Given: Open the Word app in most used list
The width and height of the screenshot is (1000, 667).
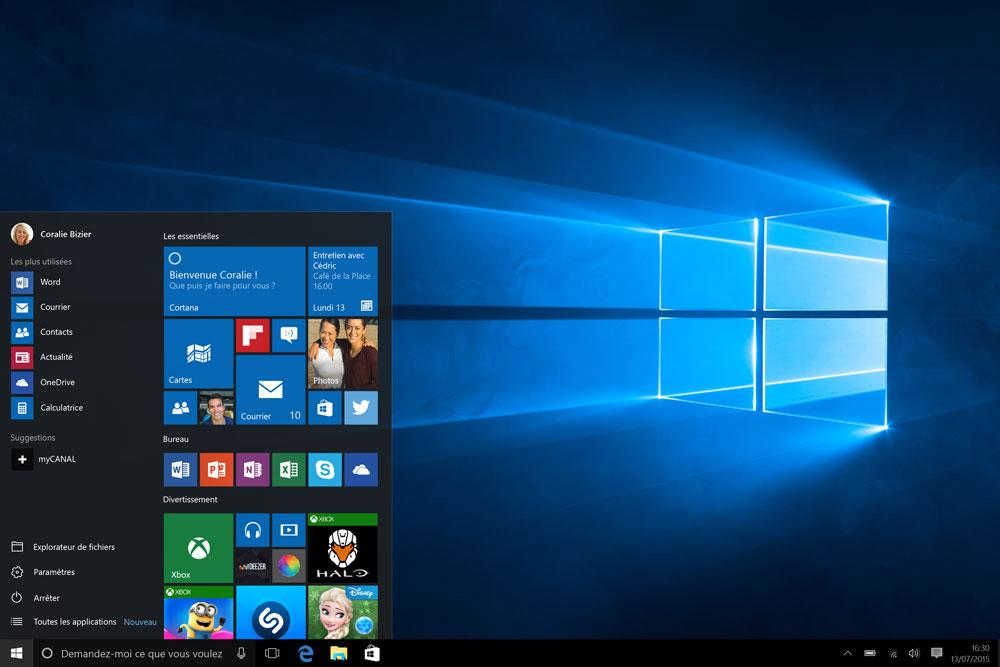Looking at the screenshot, I should [36, 282].
